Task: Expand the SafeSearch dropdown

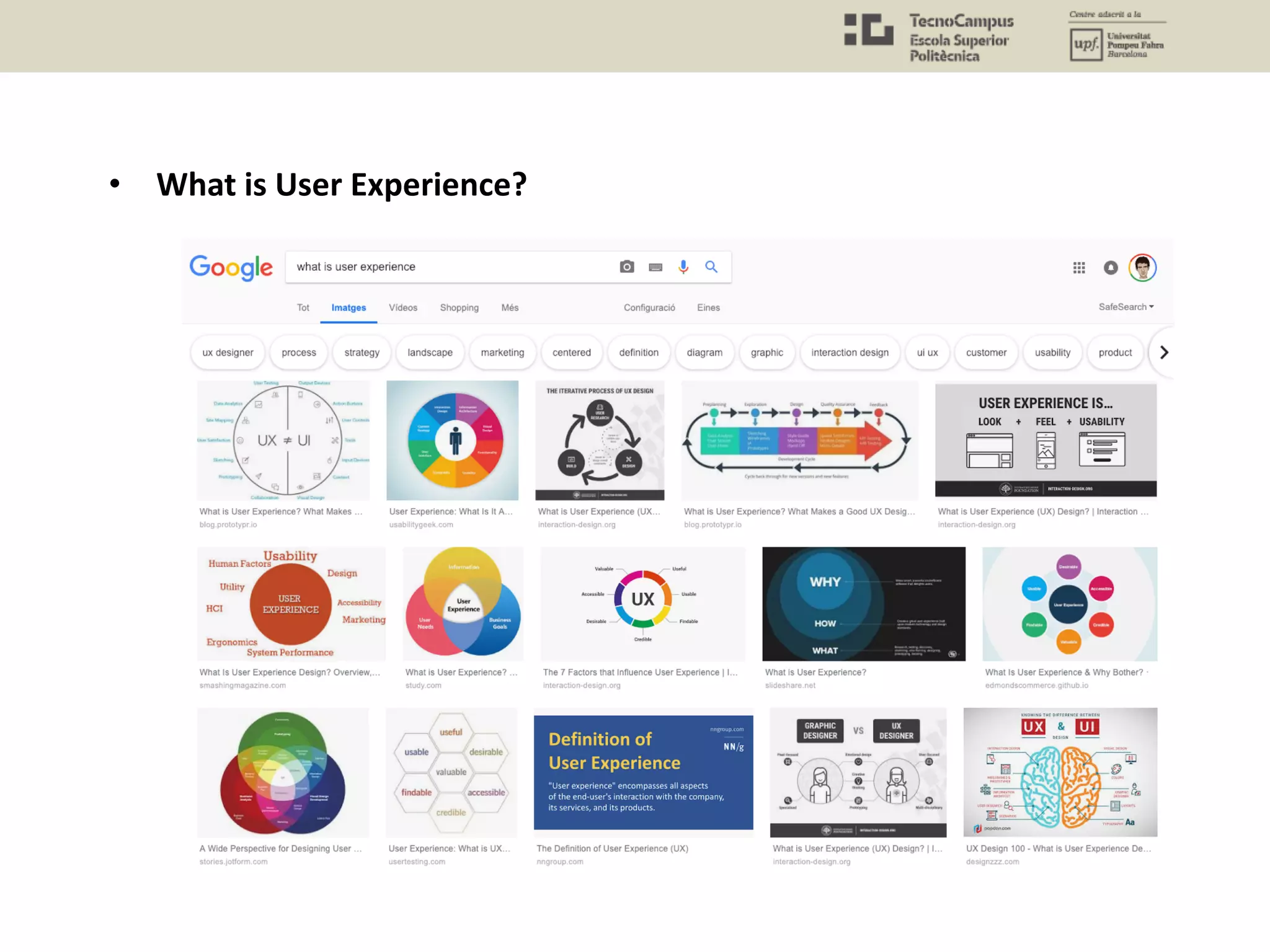Action: (1126, 307)
